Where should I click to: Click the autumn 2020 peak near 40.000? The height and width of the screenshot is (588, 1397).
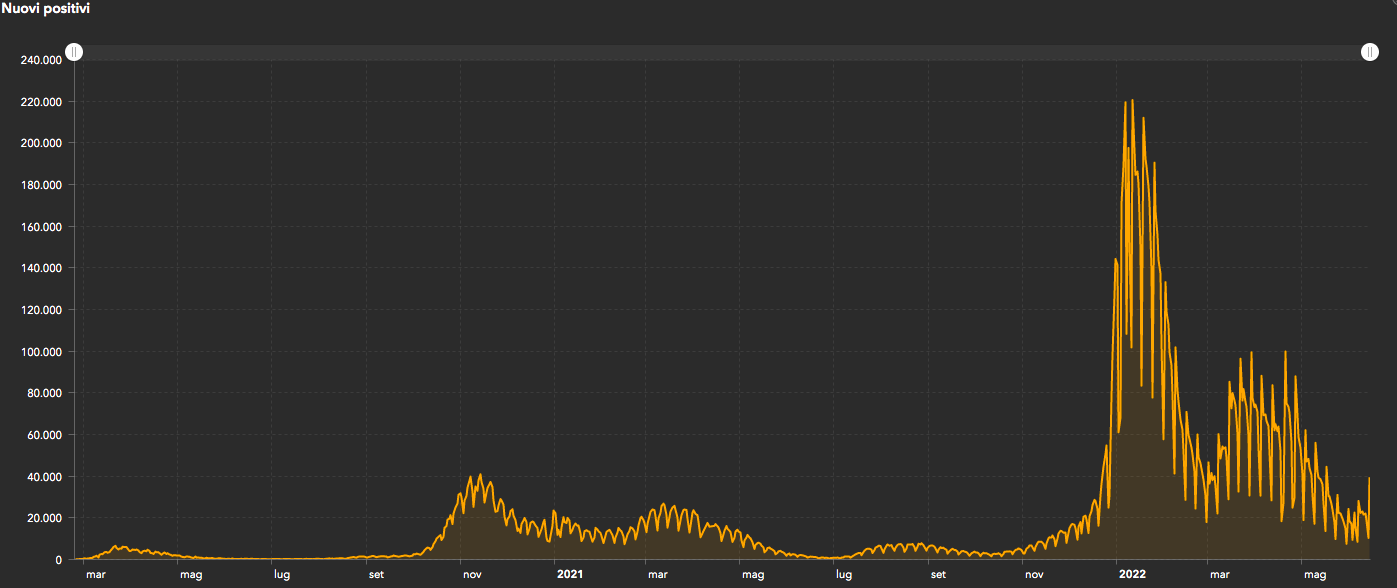pos(480,476)
